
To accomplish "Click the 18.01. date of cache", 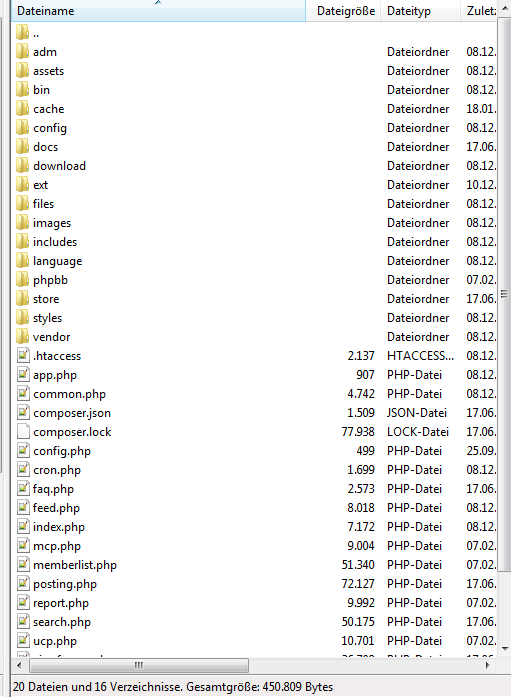I will (x=481, y=109).
